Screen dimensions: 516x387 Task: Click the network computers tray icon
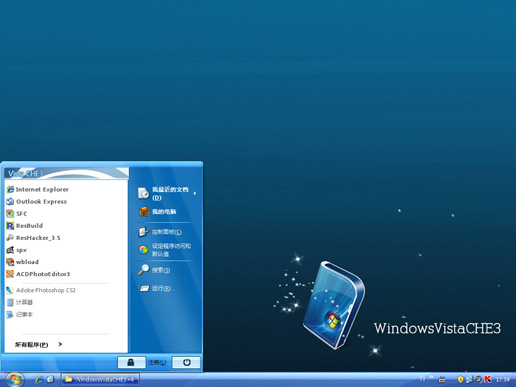[x=469, y=379]
